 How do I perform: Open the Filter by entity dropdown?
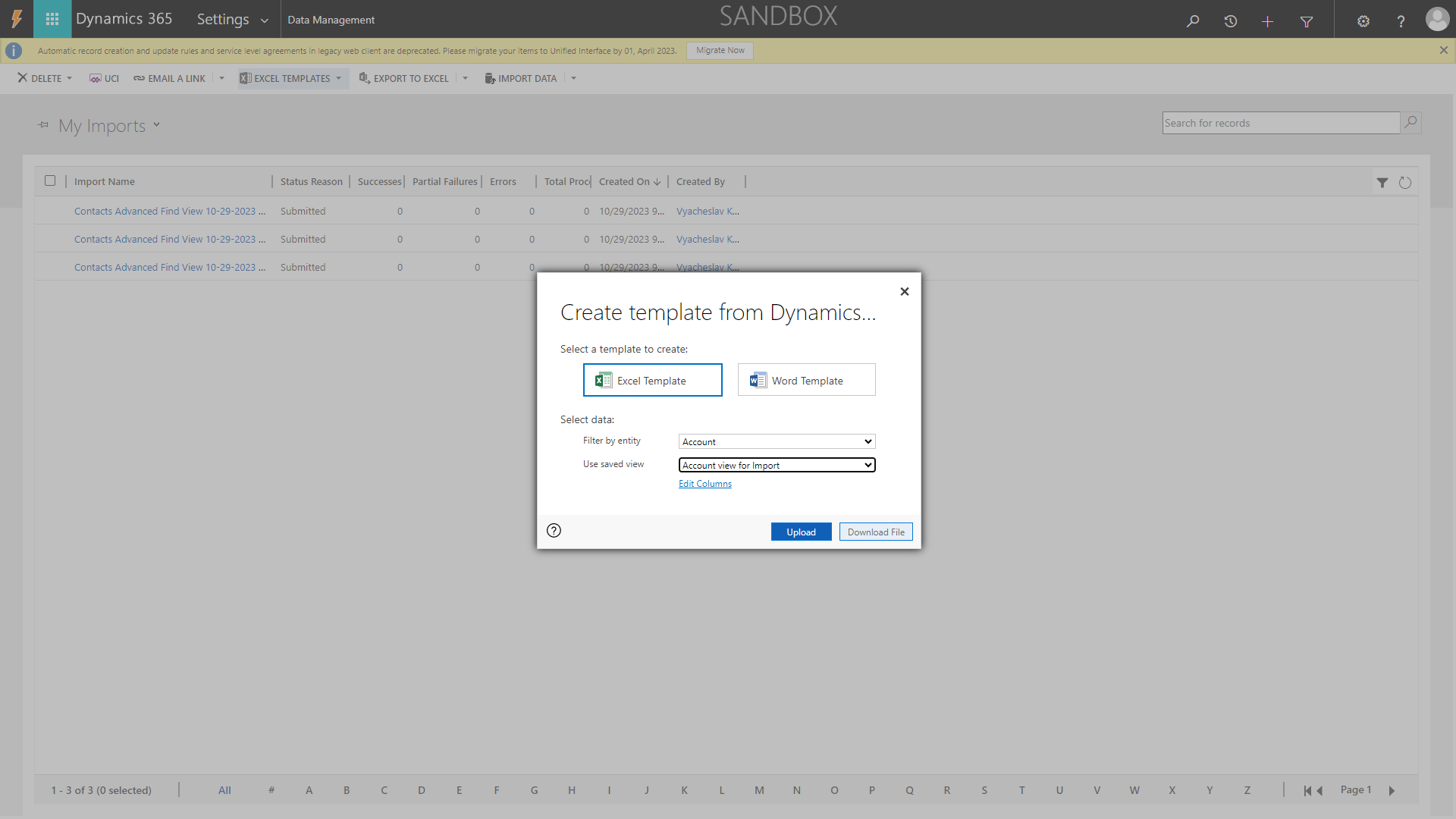pyautogui.click(x=777, y=441)
